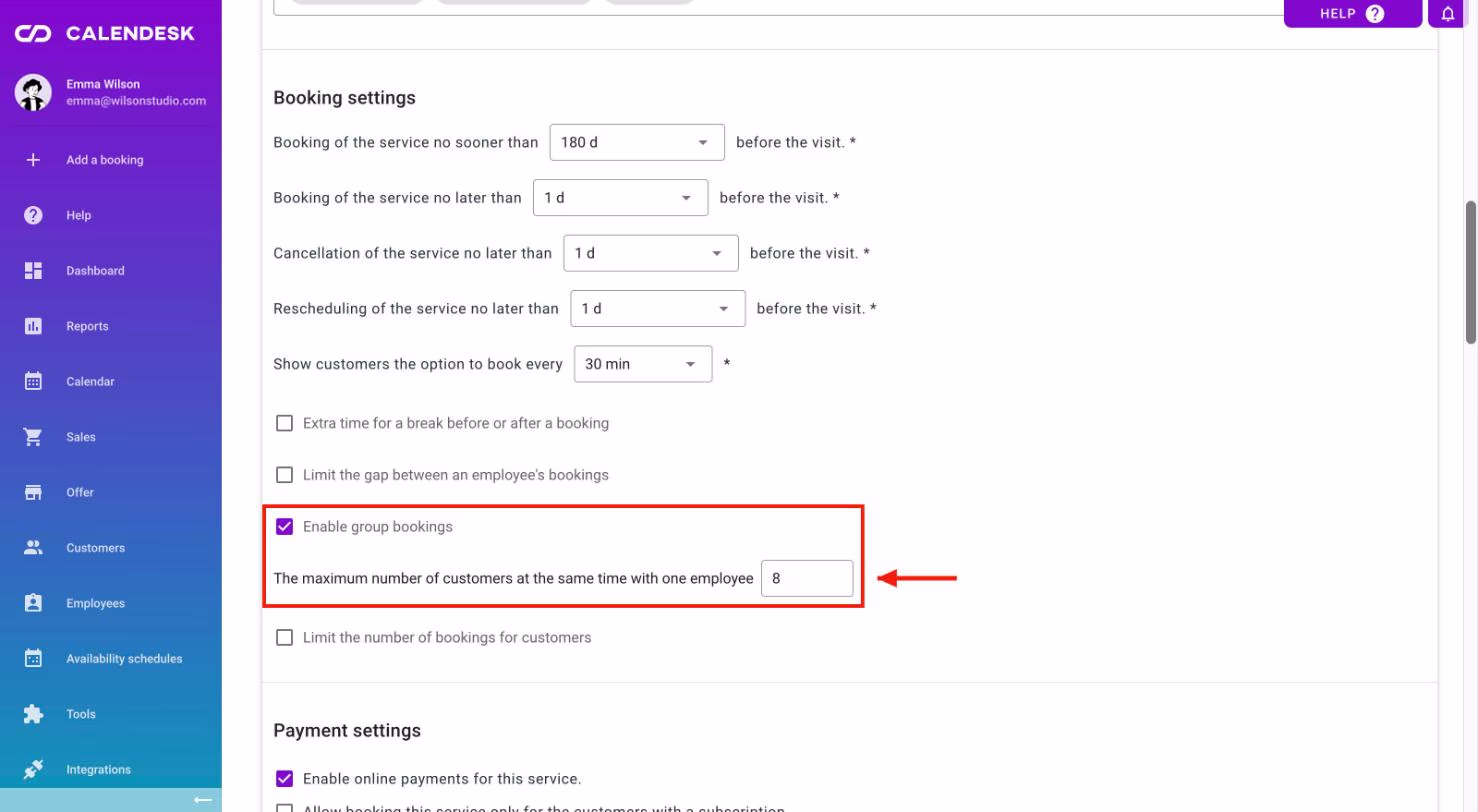Click the purple HELP button
This screenshot has height=812, width=1478.
[x=1352, y=14]
